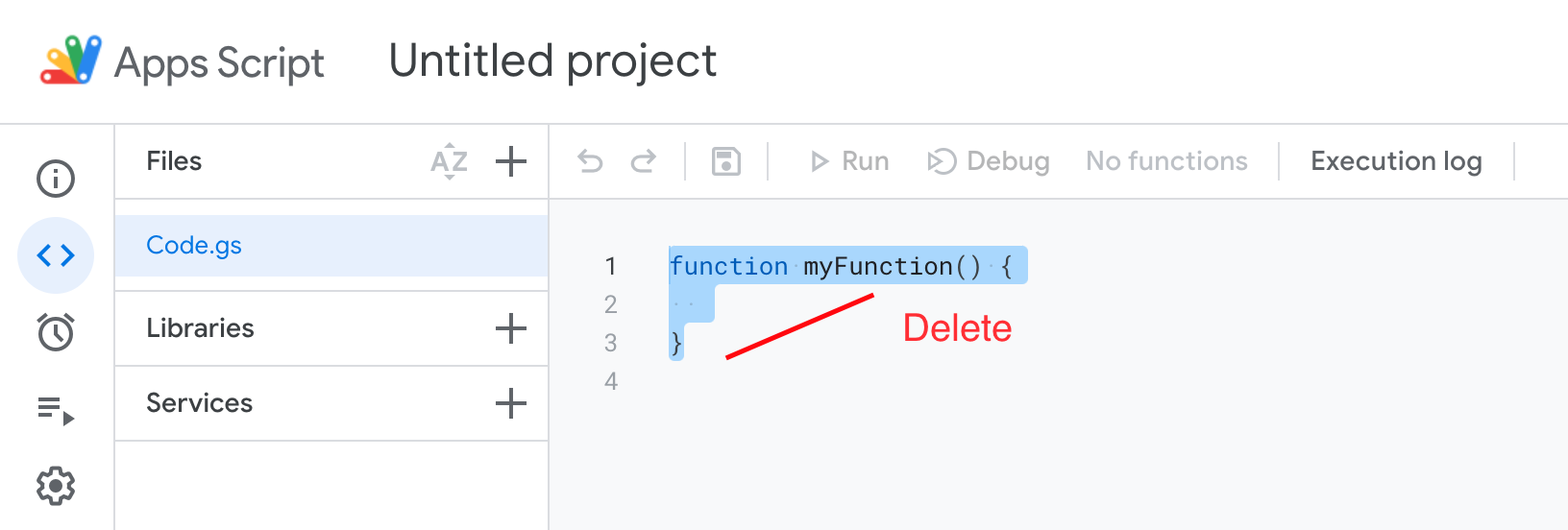
Task: Click the Redo arrow in toolbar
Action: (x=644, y=161)
